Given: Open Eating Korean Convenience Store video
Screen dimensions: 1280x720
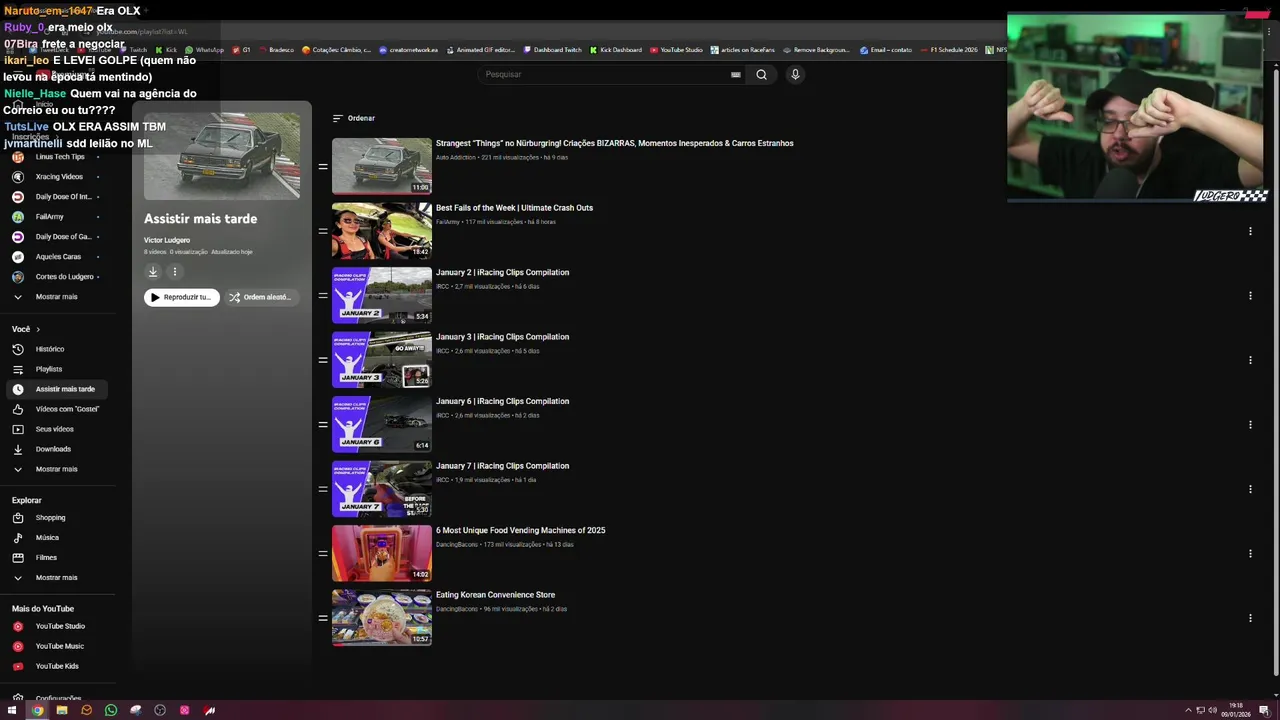Looking at the screenshot, I should [x=495, y=595].
